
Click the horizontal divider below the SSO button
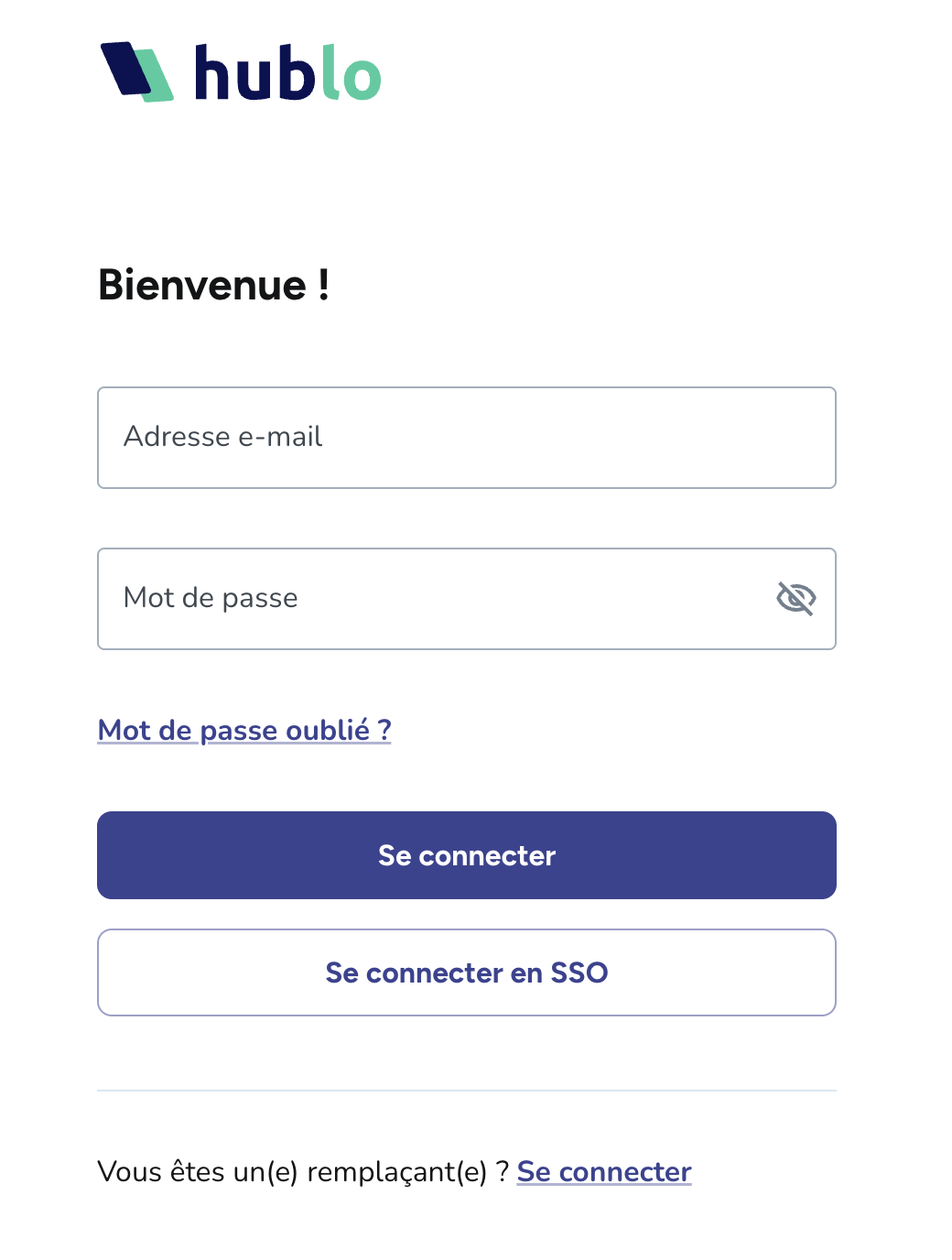pyautogui.click(x=467, y=1091)
